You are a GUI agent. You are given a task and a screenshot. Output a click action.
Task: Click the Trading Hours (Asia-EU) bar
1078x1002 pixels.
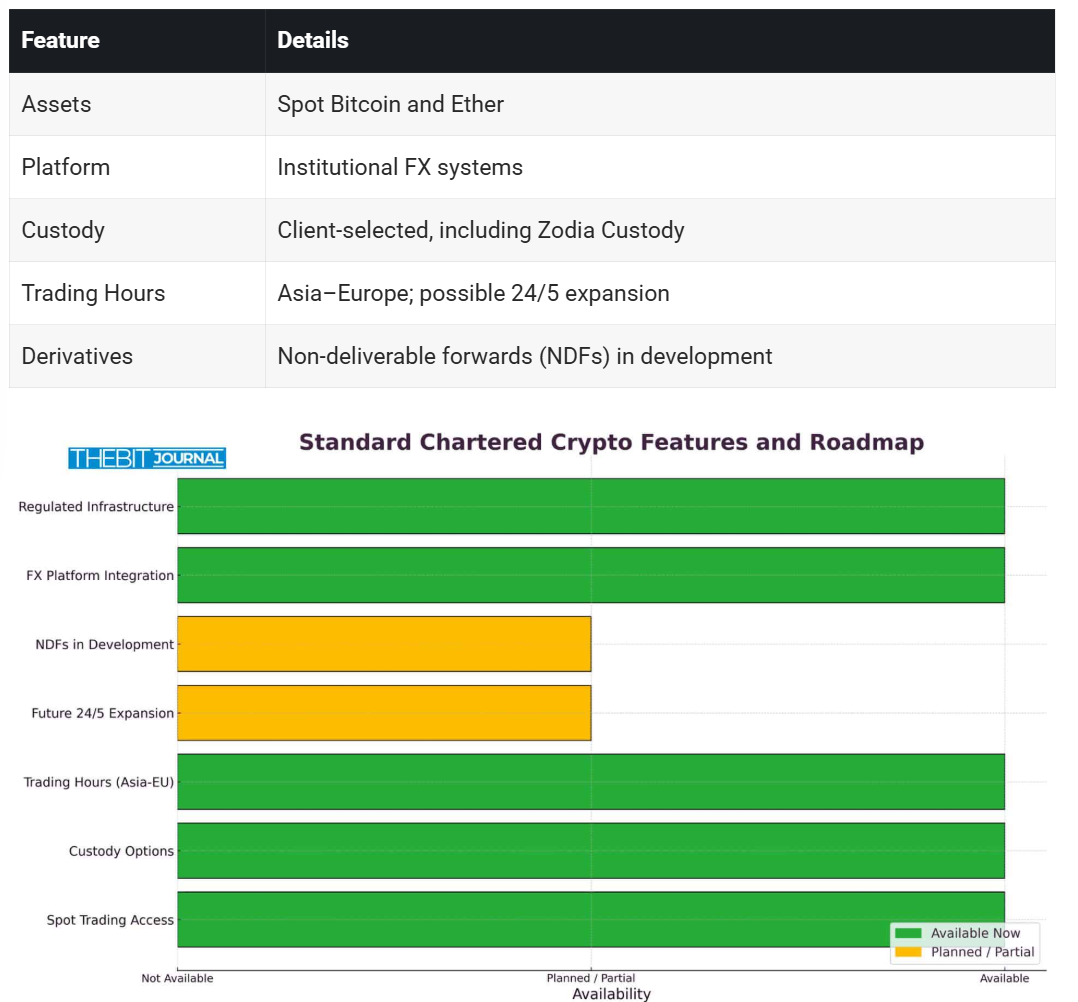(591, 782)
